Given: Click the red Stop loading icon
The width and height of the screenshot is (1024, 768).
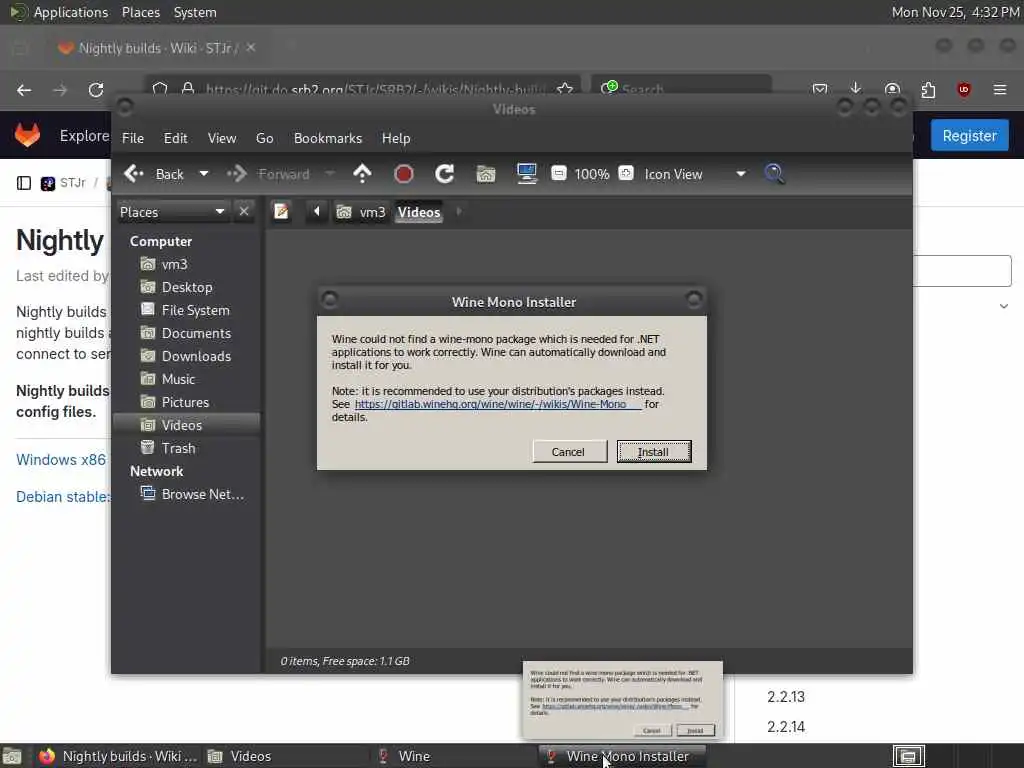Looking at the screenshot, I should [x=404, y=174].
